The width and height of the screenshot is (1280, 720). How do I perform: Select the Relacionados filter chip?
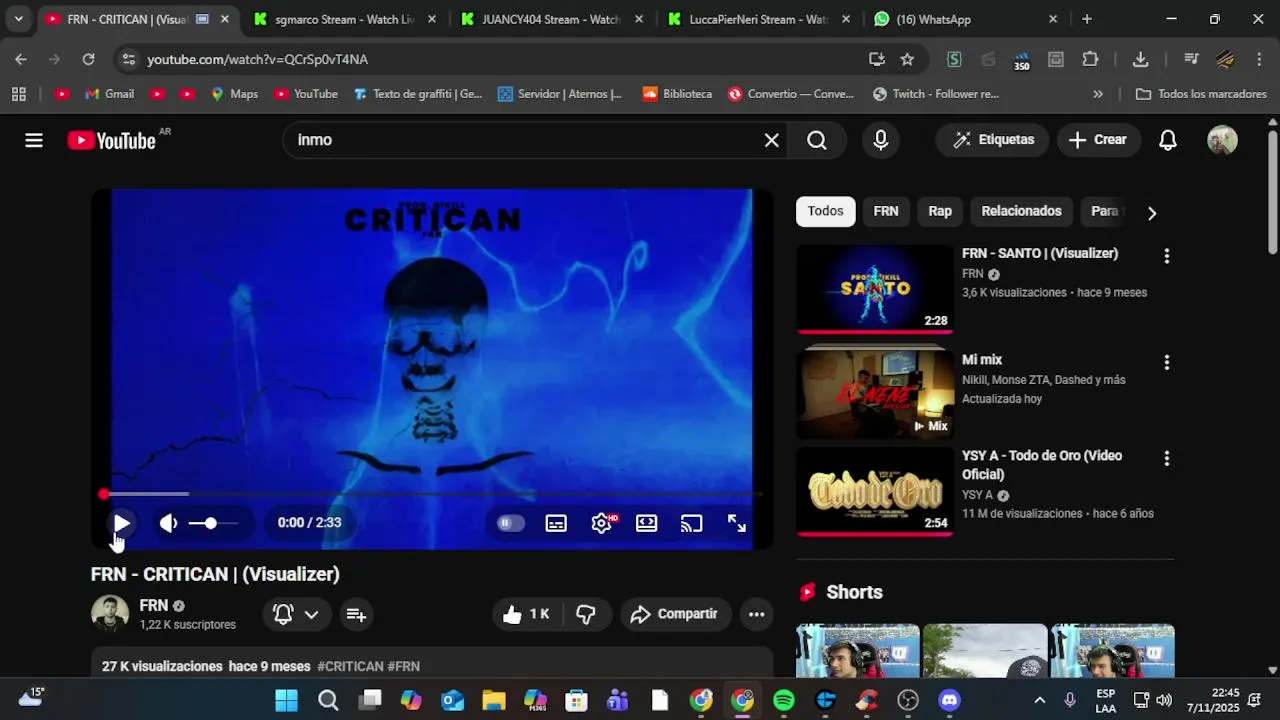point(1021,211)
